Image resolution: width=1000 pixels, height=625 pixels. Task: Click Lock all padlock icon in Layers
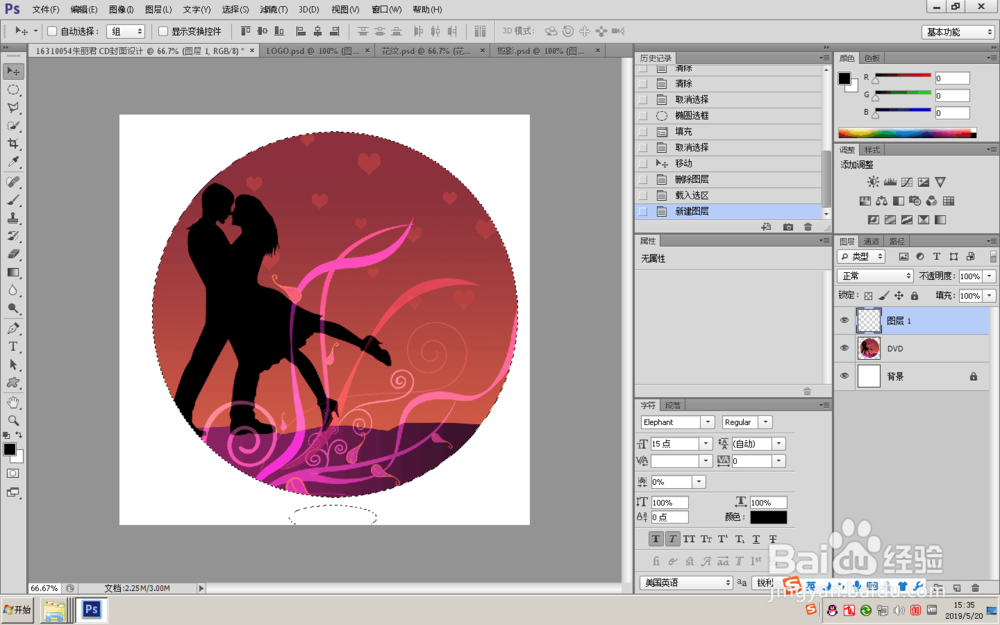coord(915,295)
